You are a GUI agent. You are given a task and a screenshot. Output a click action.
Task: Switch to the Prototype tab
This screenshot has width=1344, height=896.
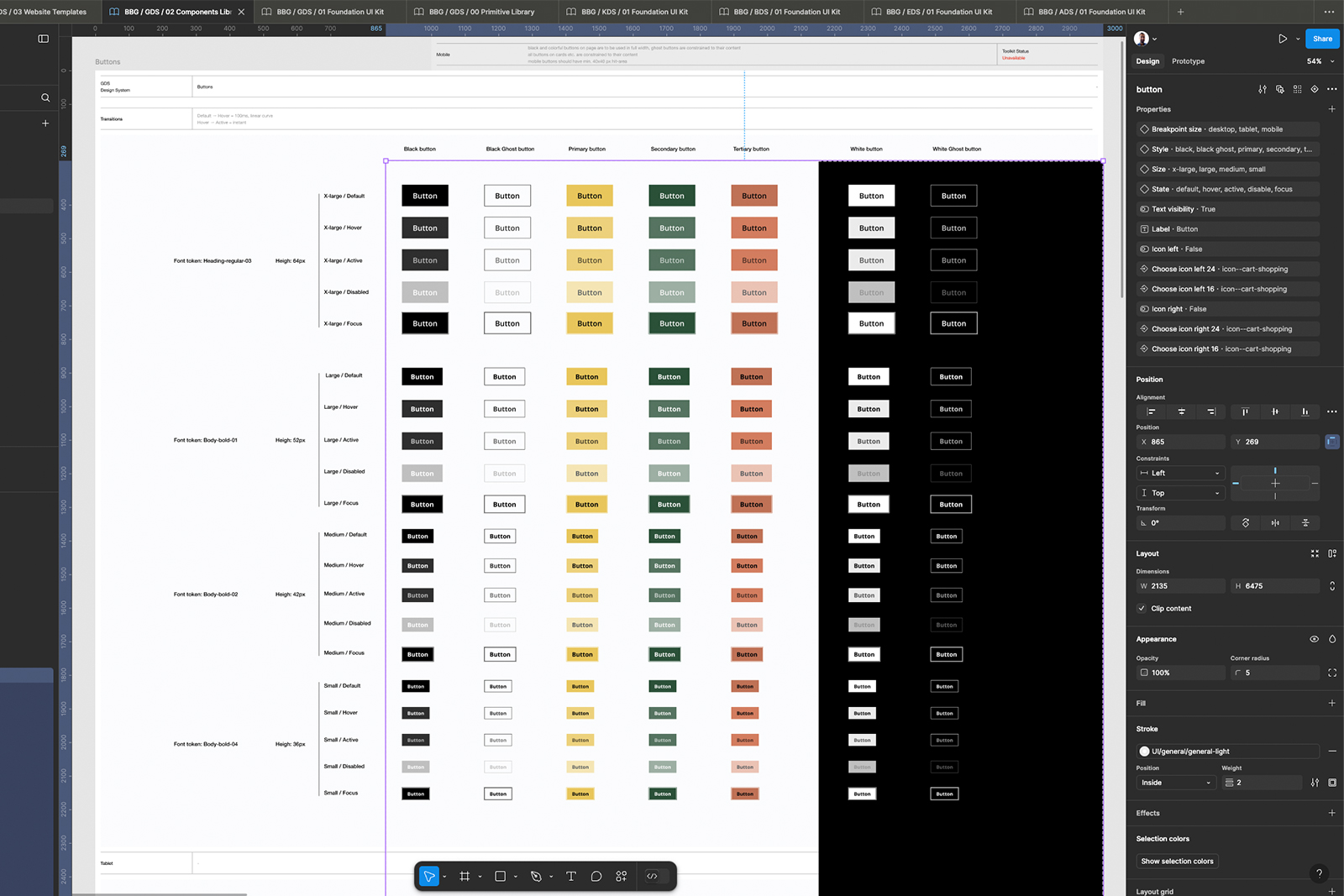[x=1188, y=61]
